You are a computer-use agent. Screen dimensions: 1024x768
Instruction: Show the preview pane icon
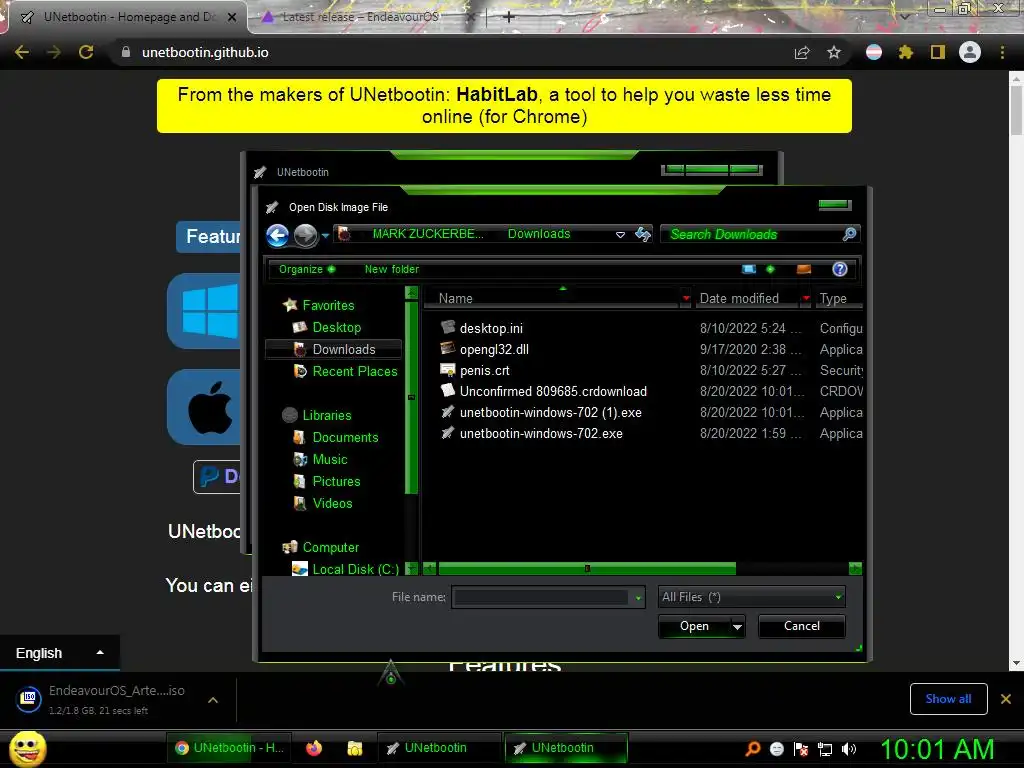pyautogui.click(x=804, y=269)
